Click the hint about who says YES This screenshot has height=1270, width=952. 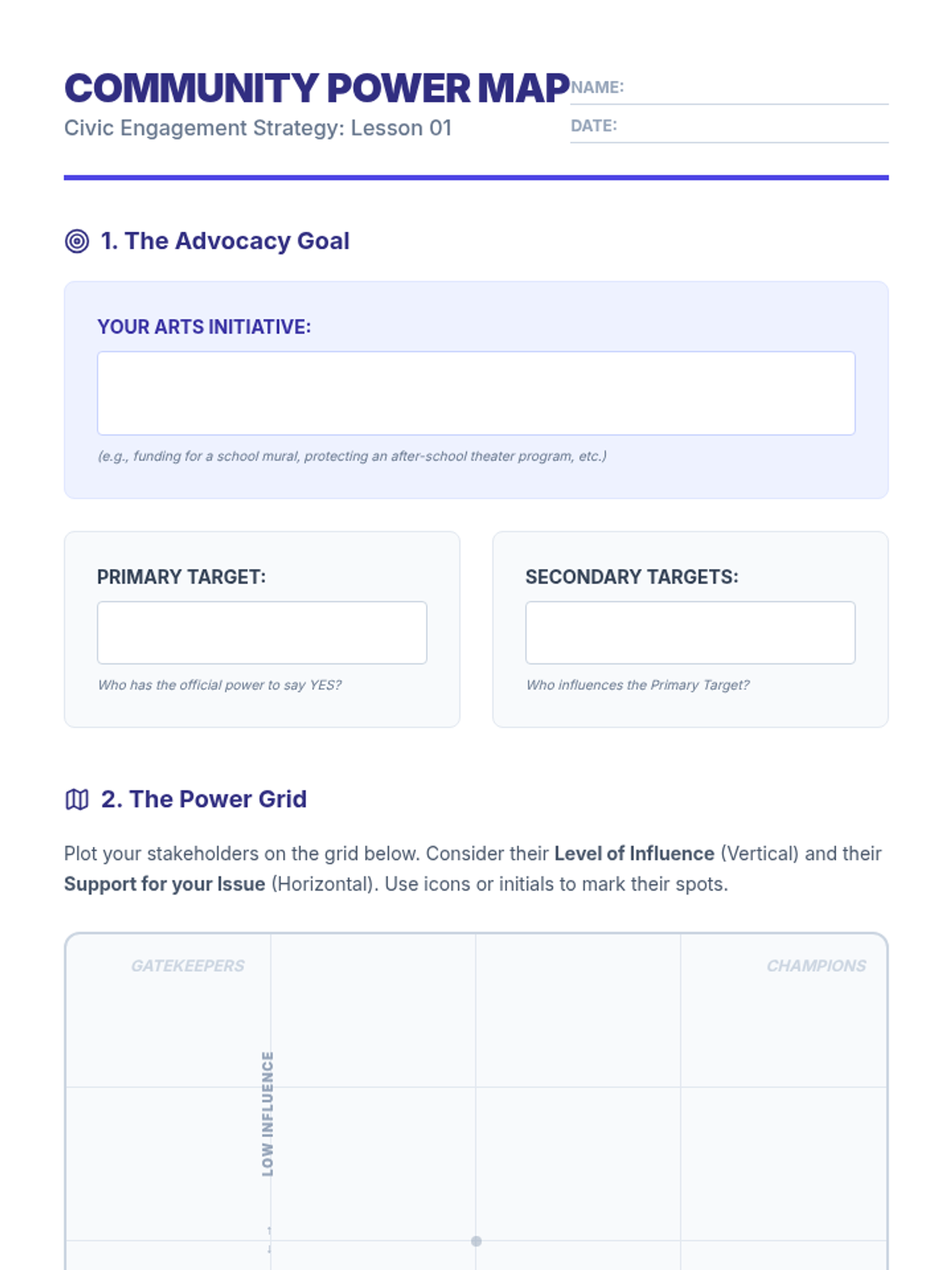point(220,685)
